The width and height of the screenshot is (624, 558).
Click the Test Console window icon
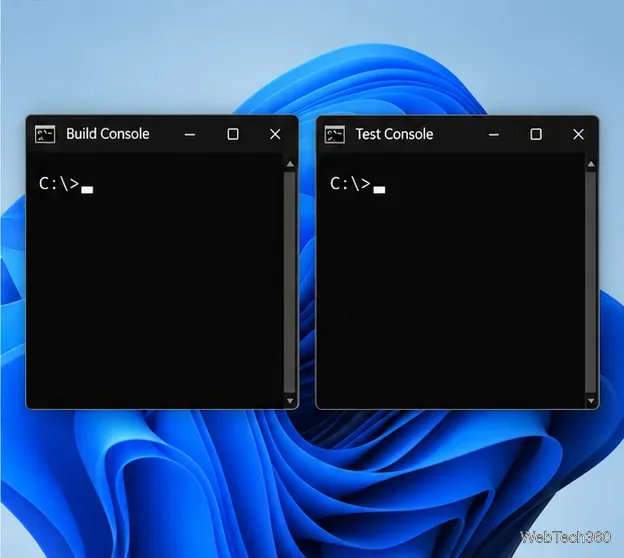point(334,135)
